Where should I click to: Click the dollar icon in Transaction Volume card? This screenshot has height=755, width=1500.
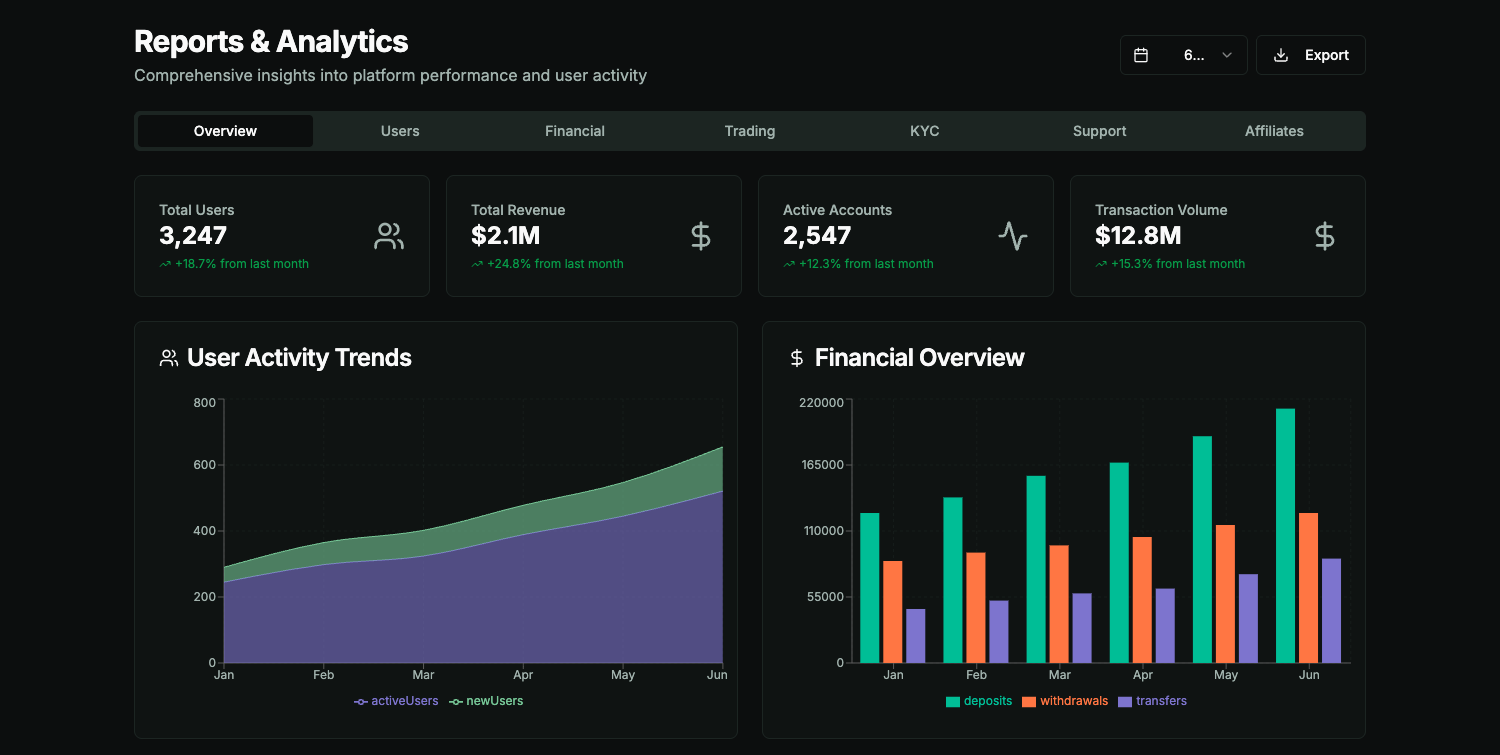coord(1324,236)
